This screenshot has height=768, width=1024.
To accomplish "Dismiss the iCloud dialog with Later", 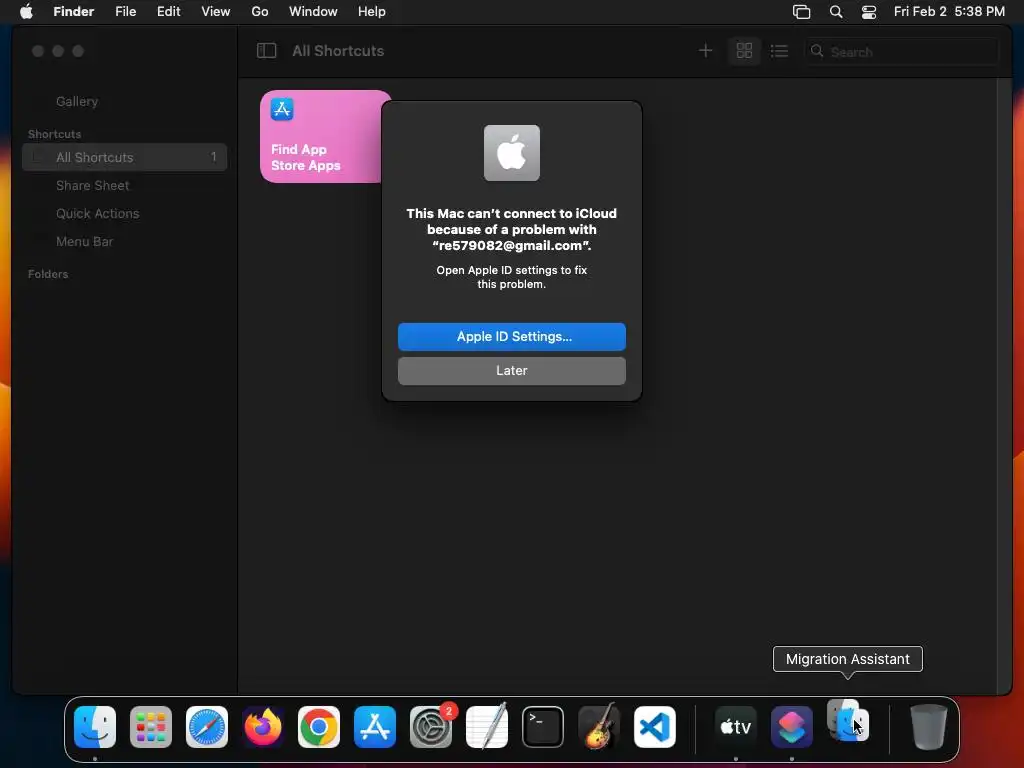I will 511,370.
